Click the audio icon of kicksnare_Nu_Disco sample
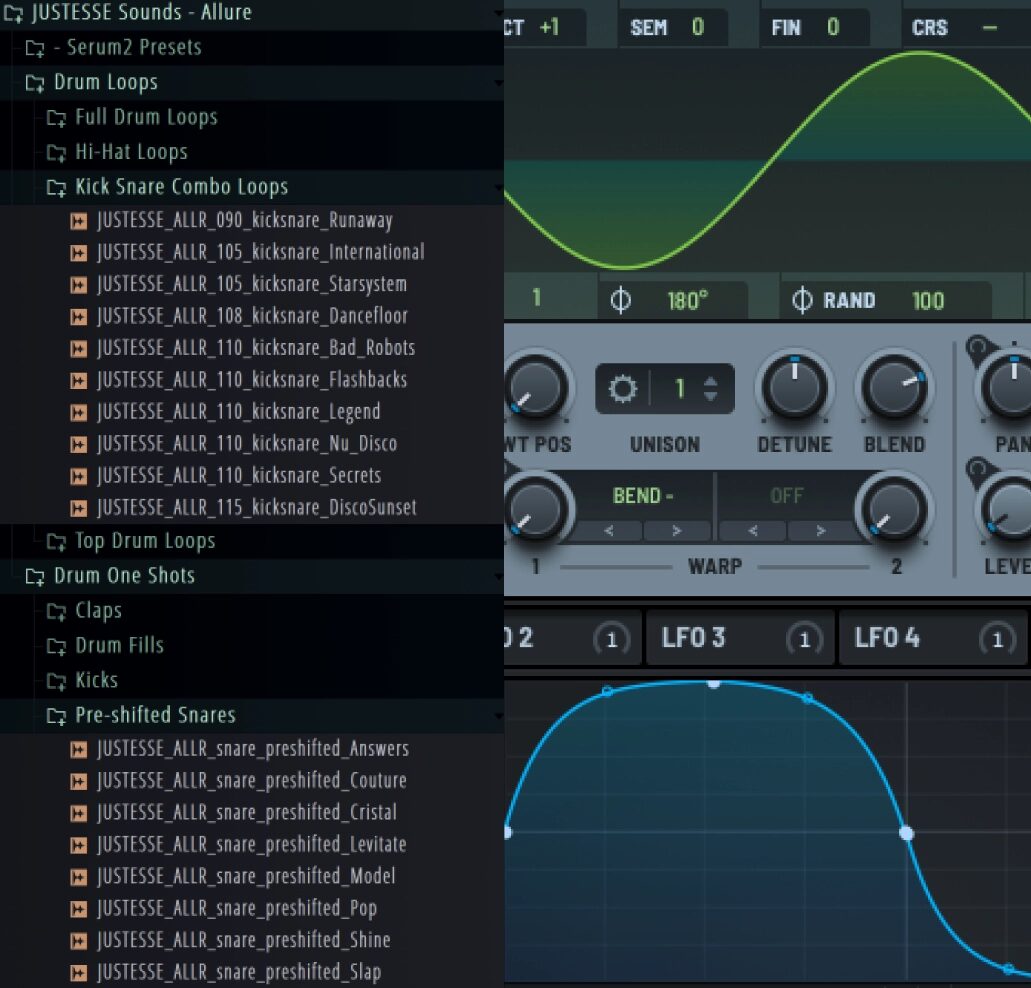1031x988 pixels. 78,444
